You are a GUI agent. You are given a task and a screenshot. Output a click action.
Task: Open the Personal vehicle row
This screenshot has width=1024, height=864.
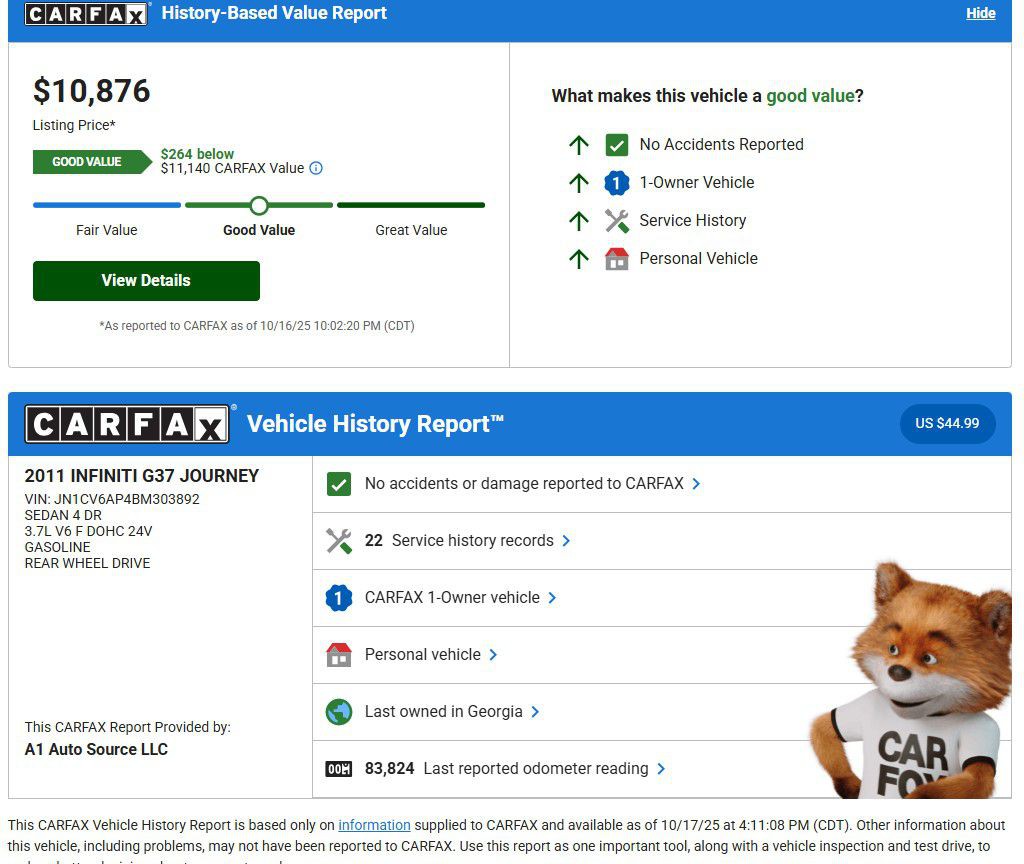[x=422, y=655]
